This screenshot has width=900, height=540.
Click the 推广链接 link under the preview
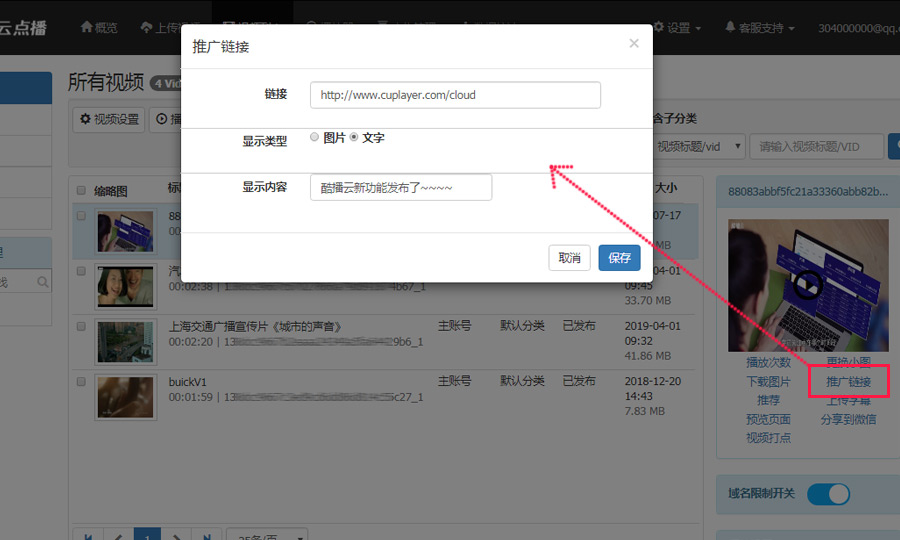(848, 382)
